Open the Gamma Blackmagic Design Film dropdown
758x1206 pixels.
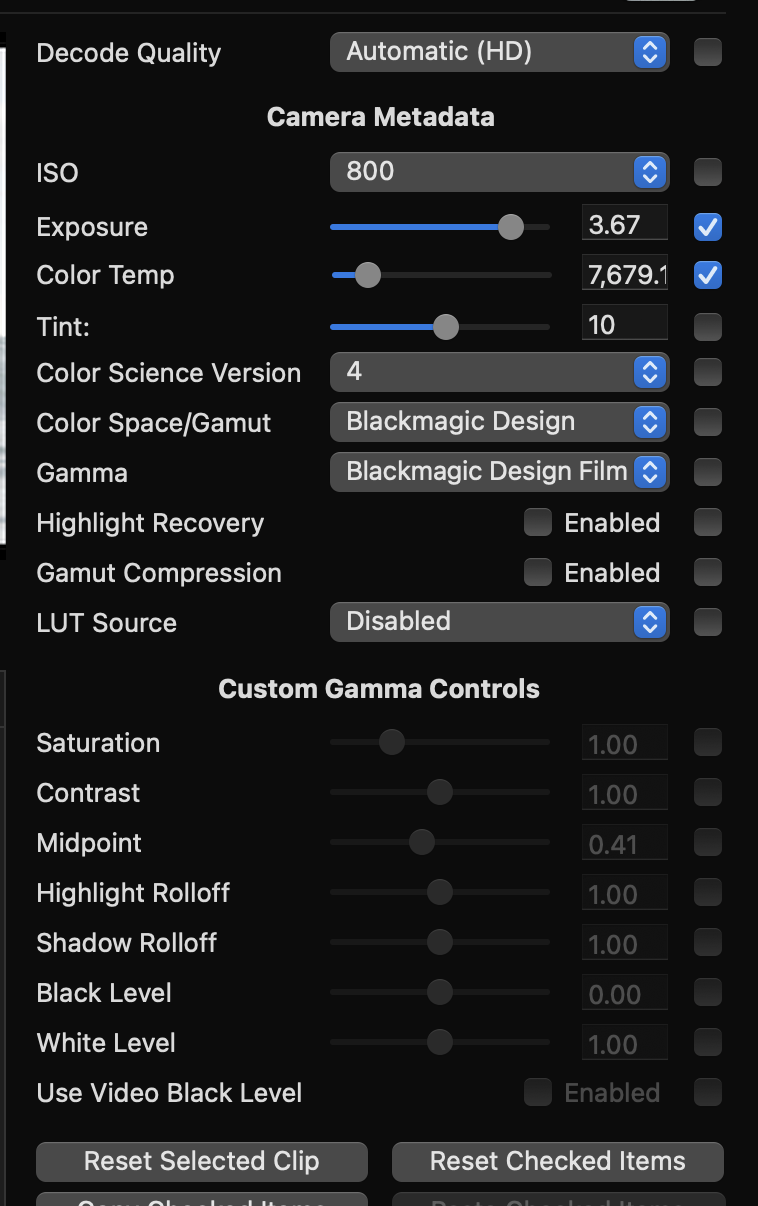(x=499, y=472)
